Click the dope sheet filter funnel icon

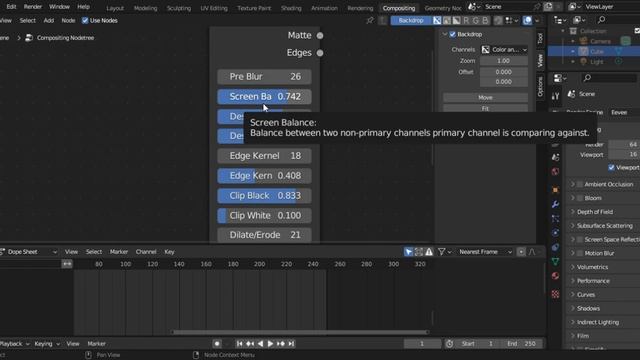pos(442,252)
